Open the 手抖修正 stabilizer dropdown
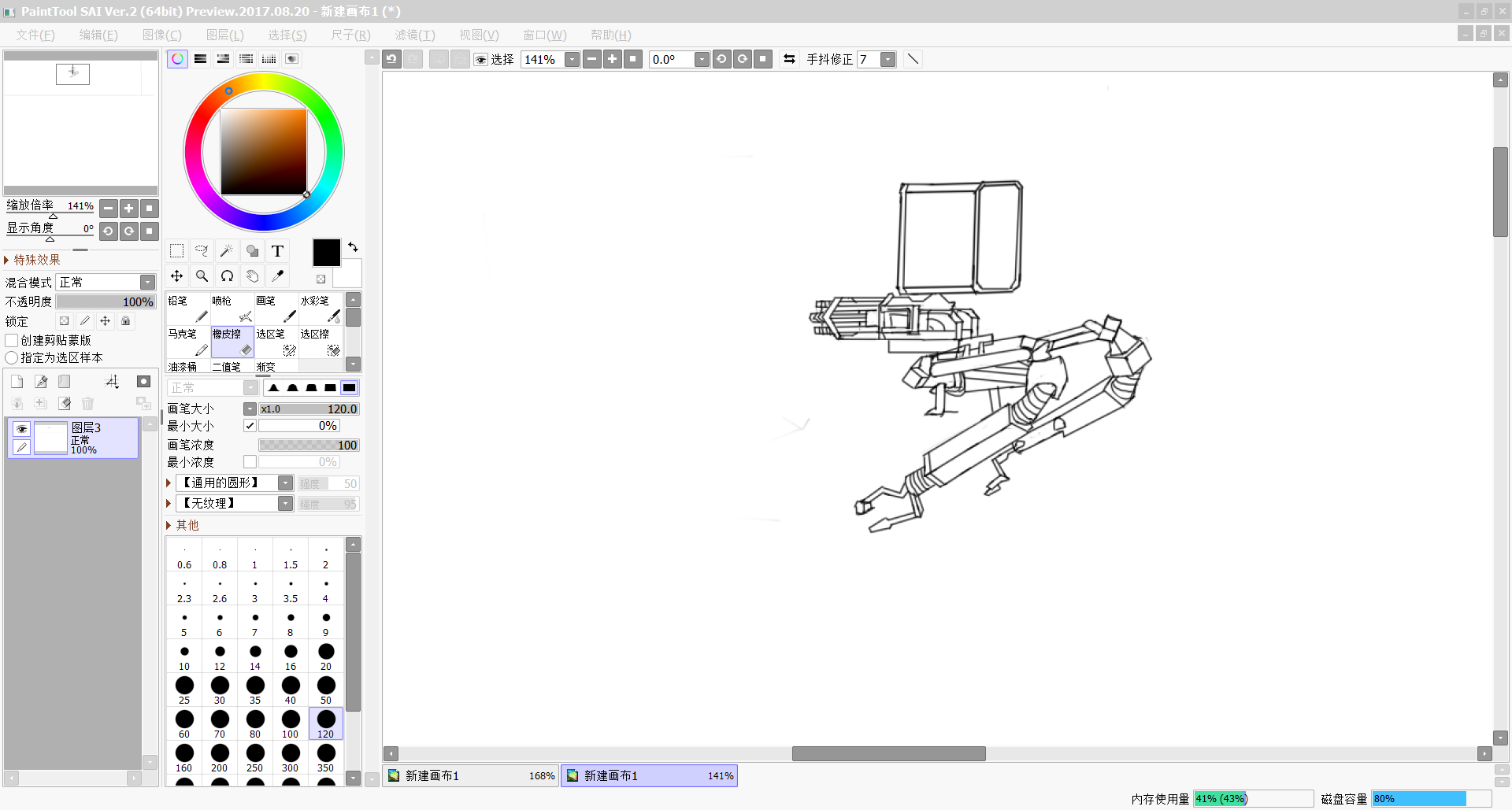The width and height of the screenshot is (1512, 810). coord(888,60)
